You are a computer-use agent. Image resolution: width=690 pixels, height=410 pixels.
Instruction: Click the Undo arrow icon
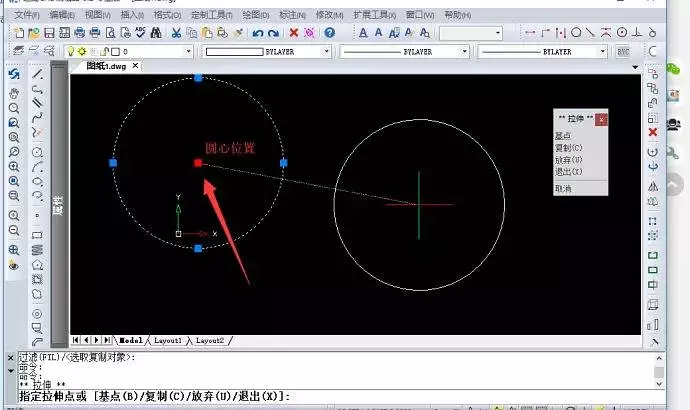256,33
